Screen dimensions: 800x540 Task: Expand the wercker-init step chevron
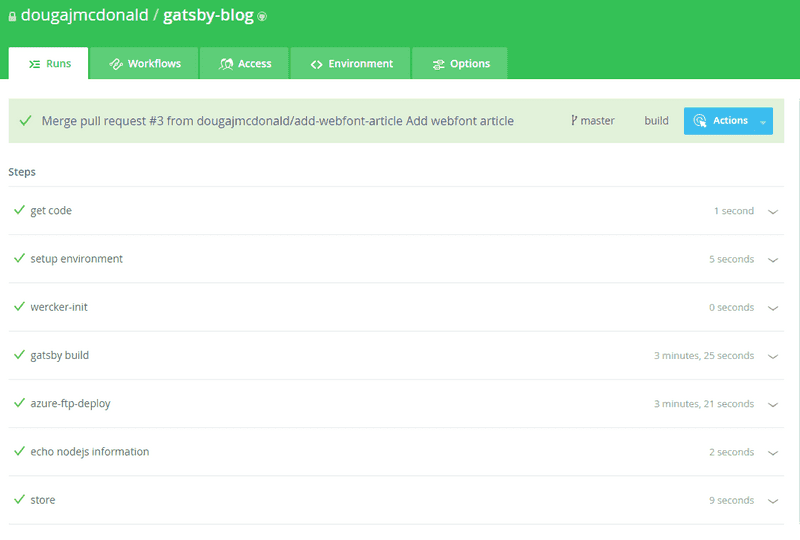click(x=773, y=308)
